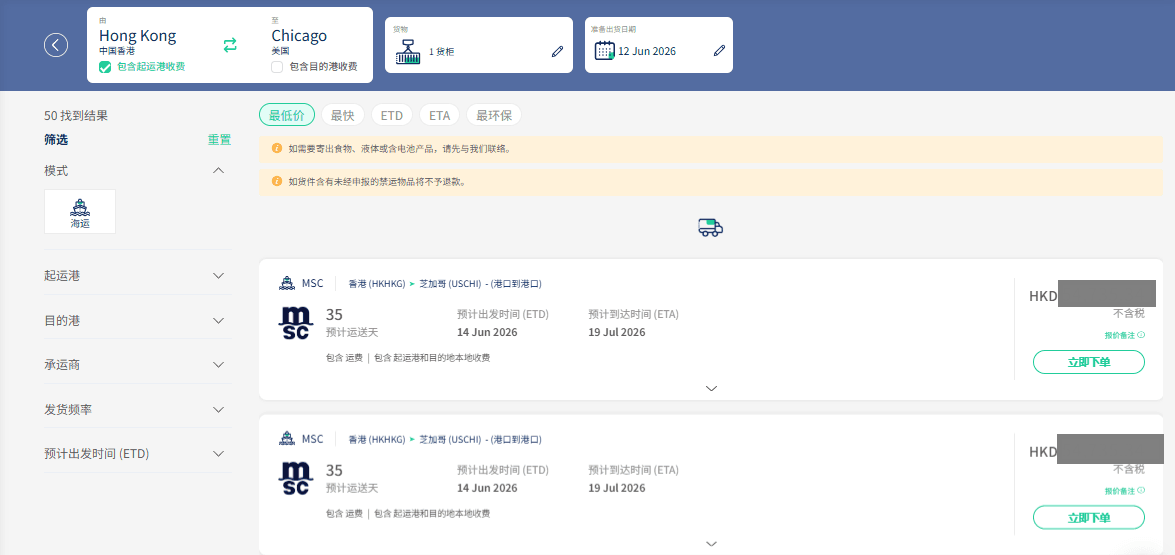Expand the 目的港 filter
The width and height of the screenshot is (1175, 555).
[218, 321]
